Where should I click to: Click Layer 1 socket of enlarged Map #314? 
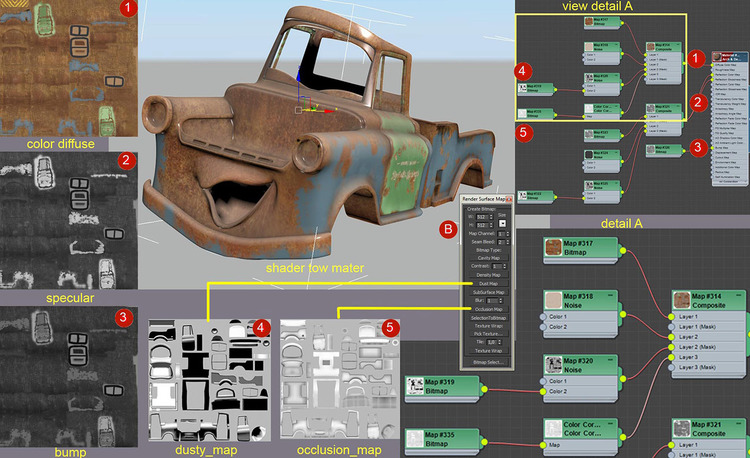671,317
